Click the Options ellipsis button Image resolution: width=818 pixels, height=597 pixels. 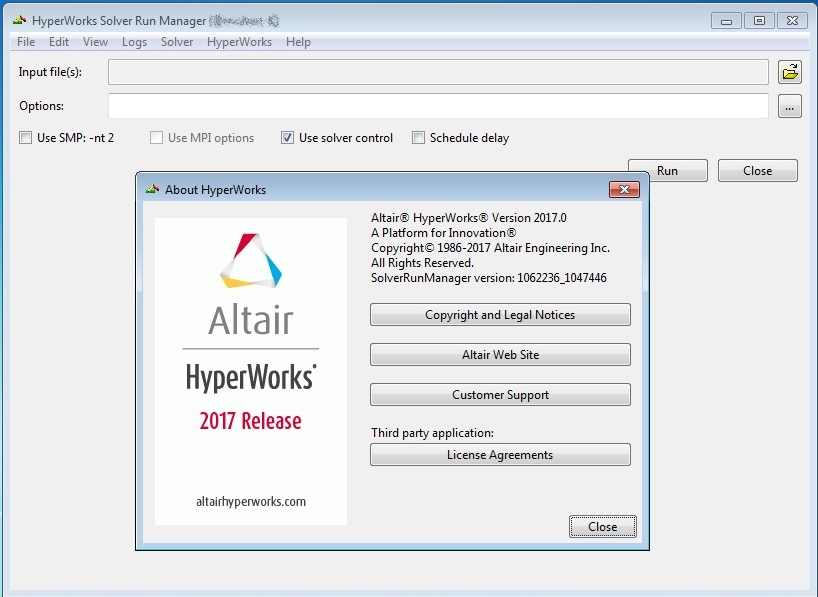pyautogui.click(x=790, y=106)
